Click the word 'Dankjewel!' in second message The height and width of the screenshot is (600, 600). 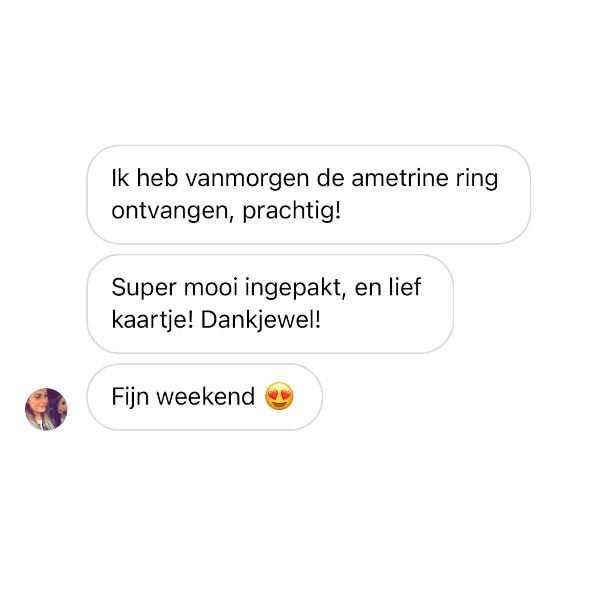tap(261, 320)
